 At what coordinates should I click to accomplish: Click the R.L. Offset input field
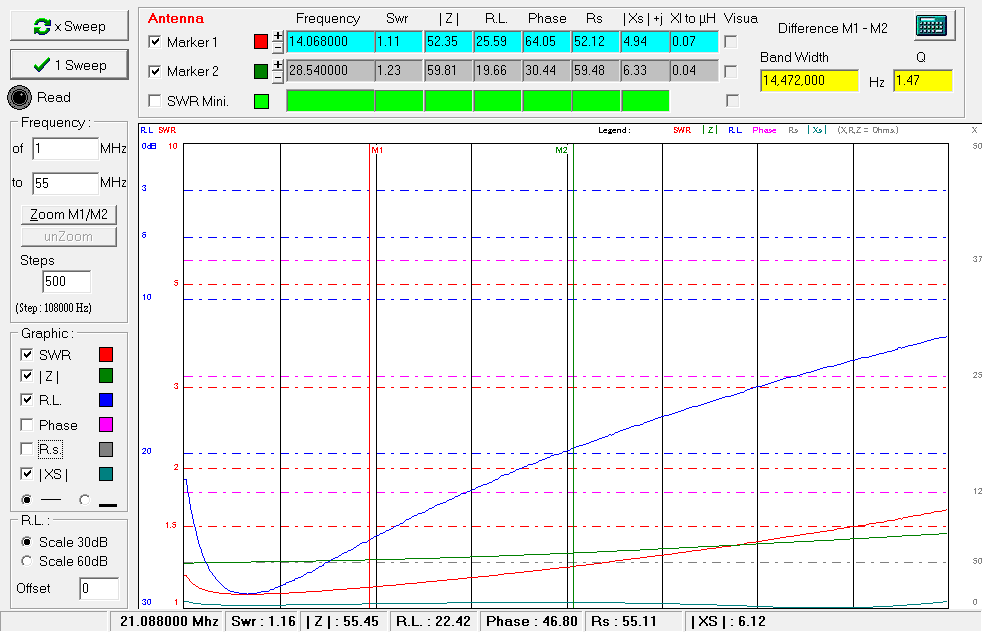click(99, 589)
